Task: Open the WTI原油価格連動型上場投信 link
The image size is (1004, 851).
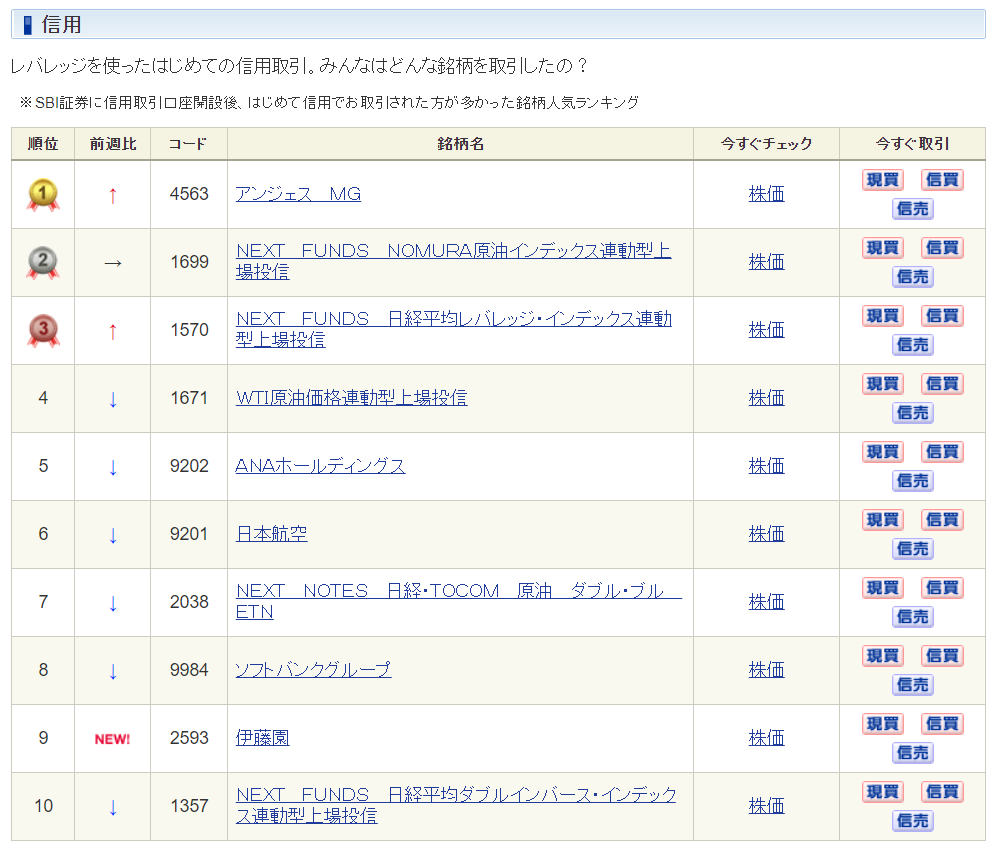Action: click(352, 398)
